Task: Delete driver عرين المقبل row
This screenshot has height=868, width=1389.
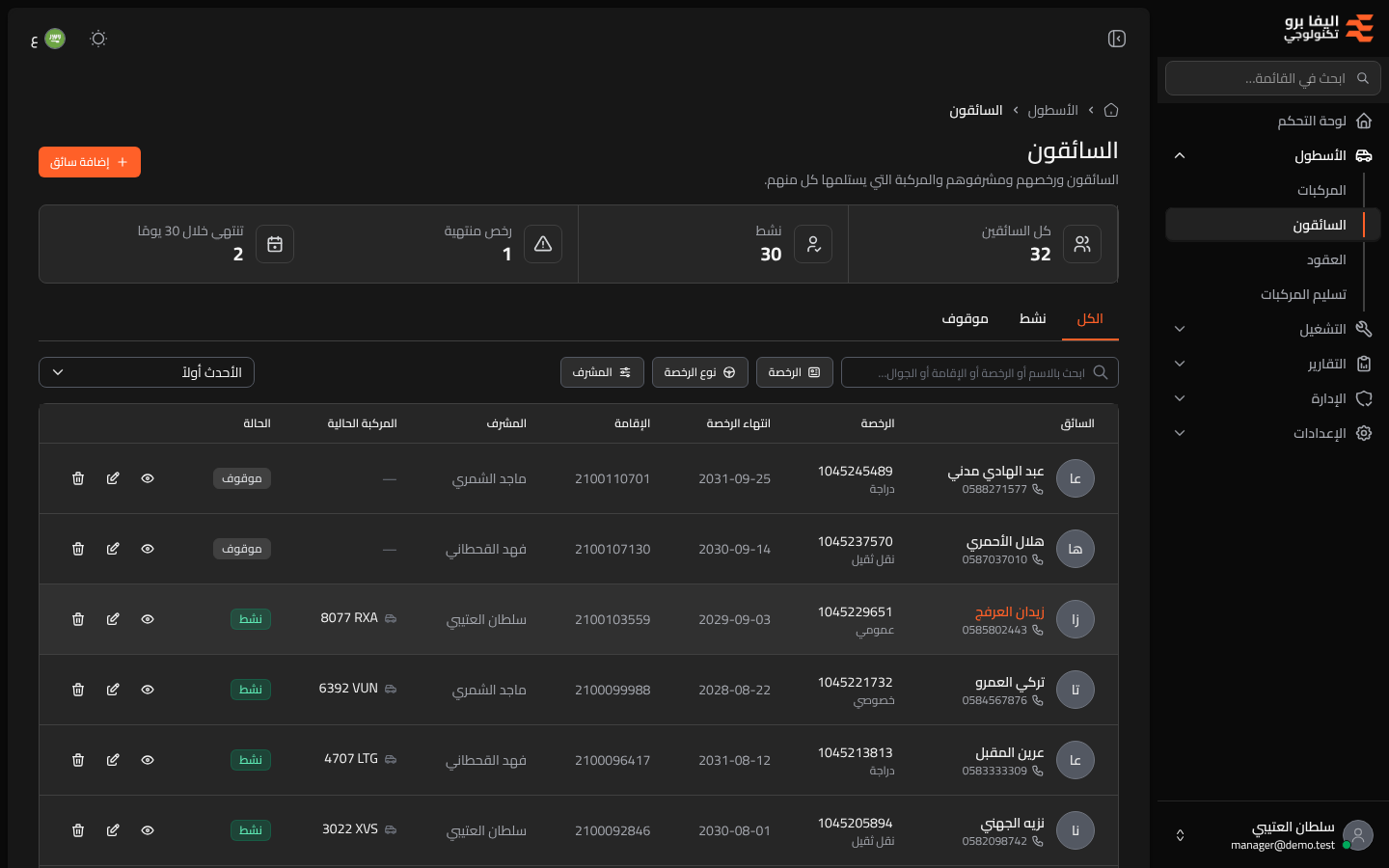Action: [78, 760]
